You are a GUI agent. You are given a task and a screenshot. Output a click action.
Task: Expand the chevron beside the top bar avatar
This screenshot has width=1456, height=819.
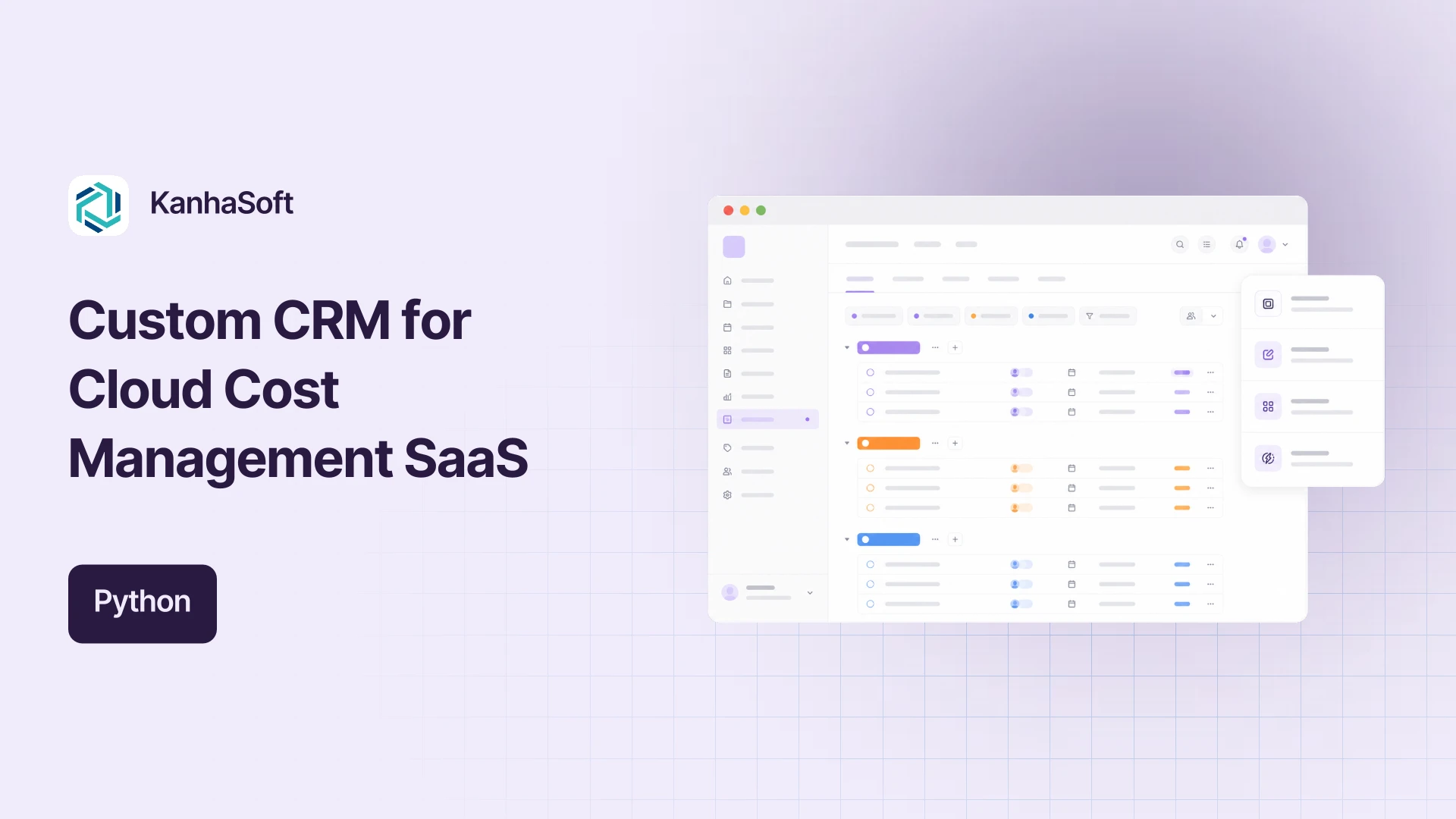pos(1285,244)
